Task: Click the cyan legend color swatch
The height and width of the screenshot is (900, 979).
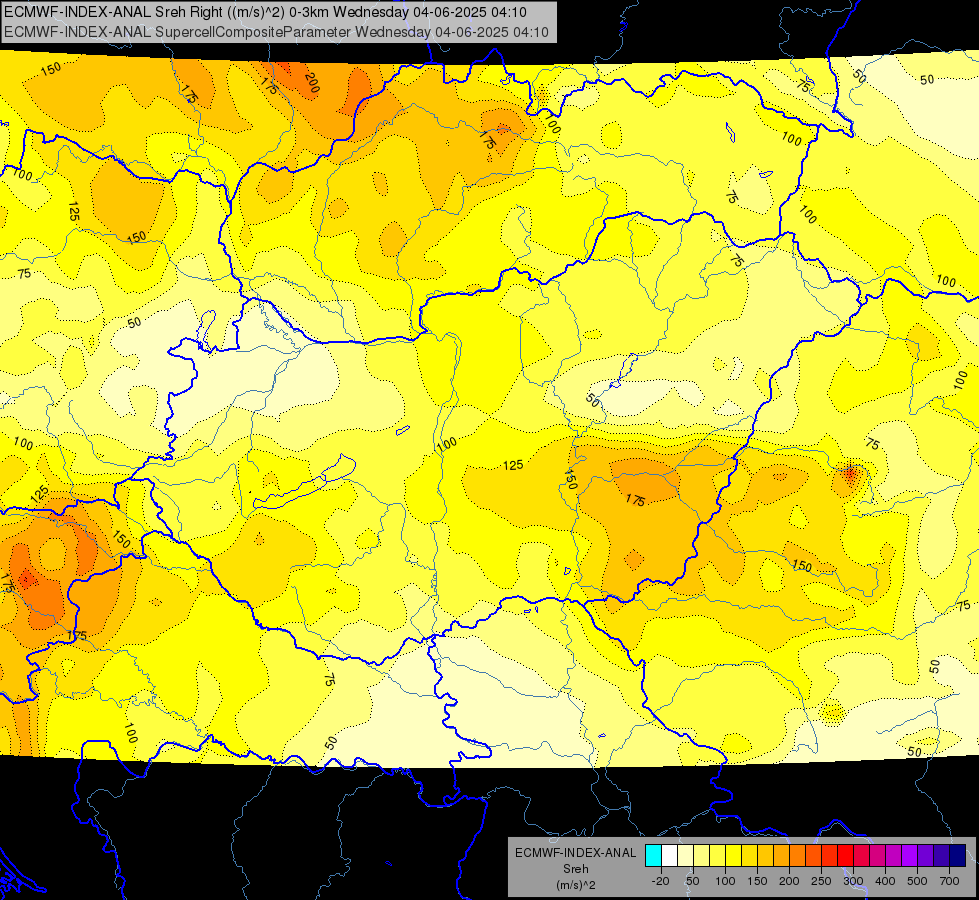Action: (x=653, y=856)
